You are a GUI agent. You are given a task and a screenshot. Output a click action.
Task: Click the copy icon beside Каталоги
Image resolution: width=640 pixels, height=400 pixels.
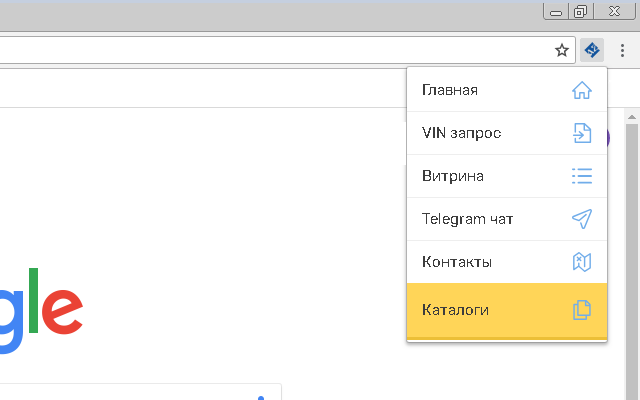tap(581, 310)
